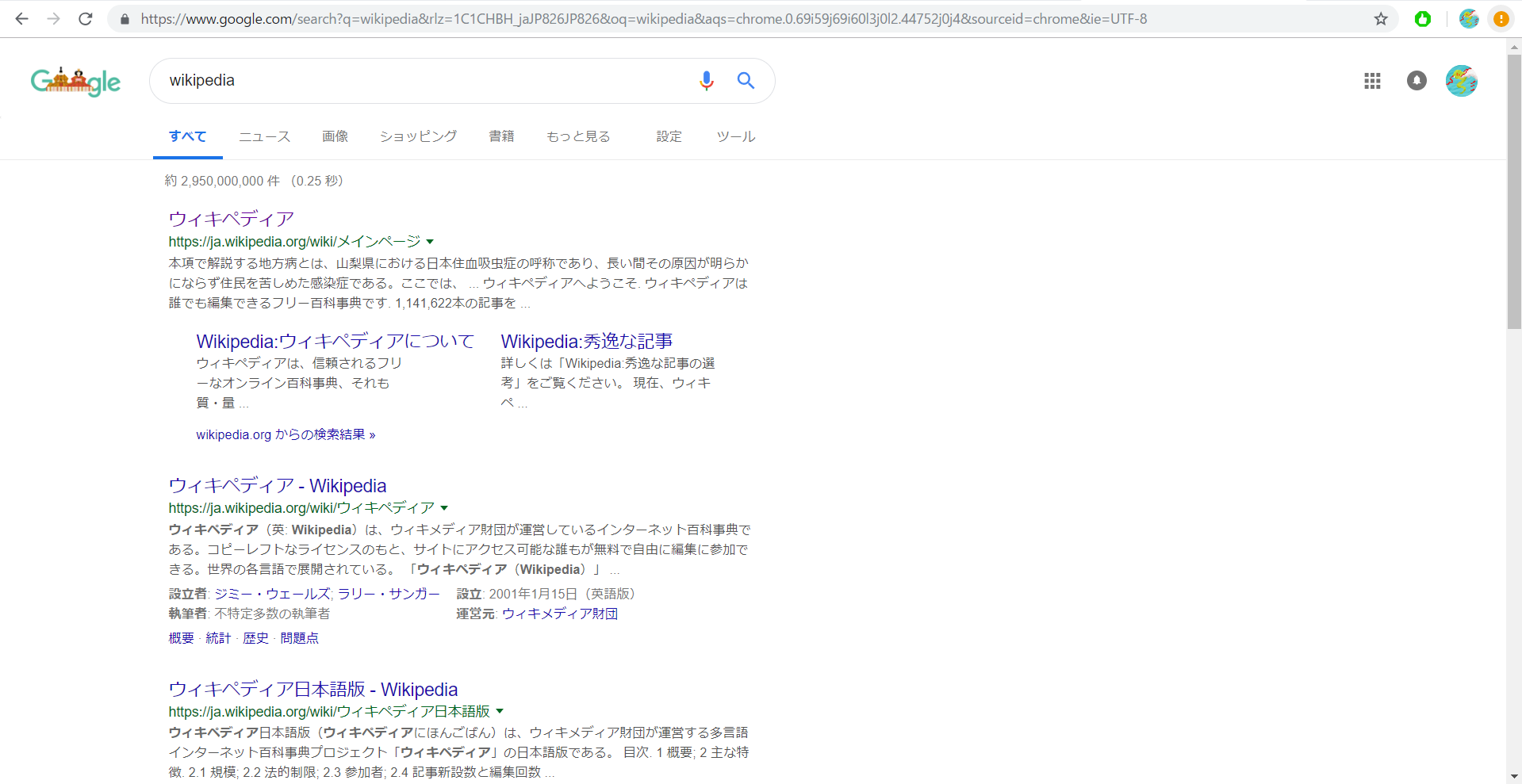
Task: Click the vertical scrollbar thumb
Action: [1514, 191]
